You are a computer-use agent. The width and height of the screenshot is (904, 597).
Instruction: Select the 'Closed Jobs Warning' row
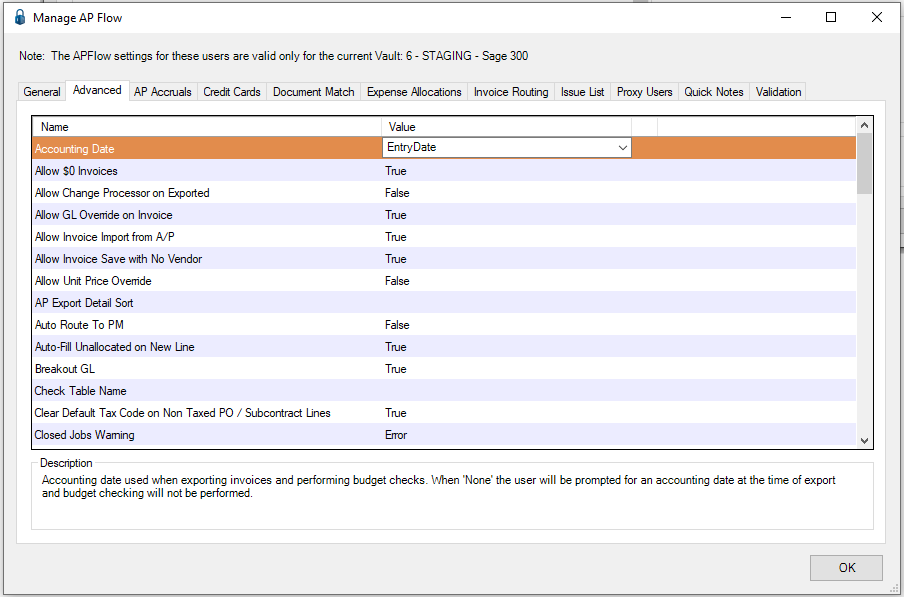[x=445, y=434]
